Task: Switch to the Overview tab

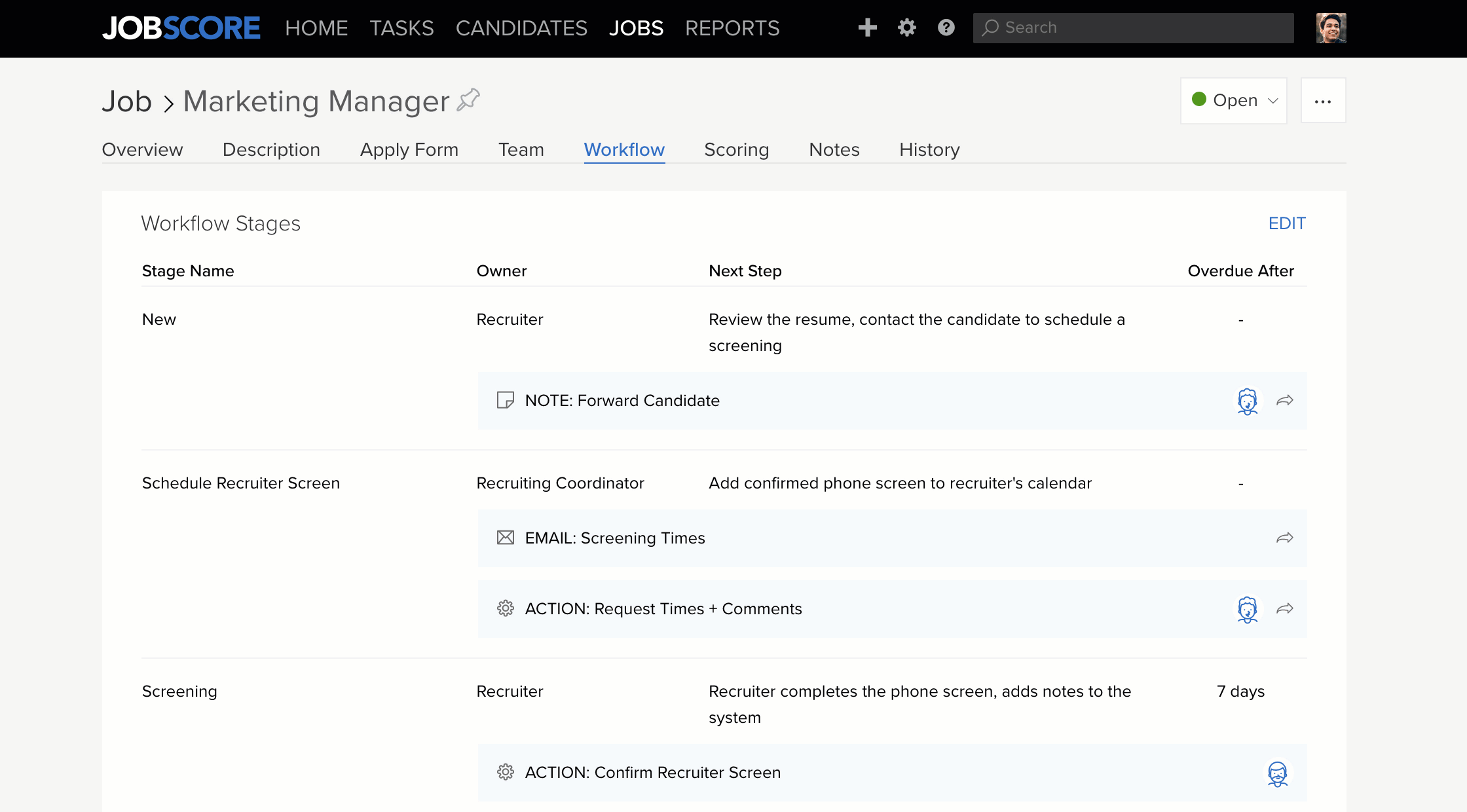Action: coord(142,149)
